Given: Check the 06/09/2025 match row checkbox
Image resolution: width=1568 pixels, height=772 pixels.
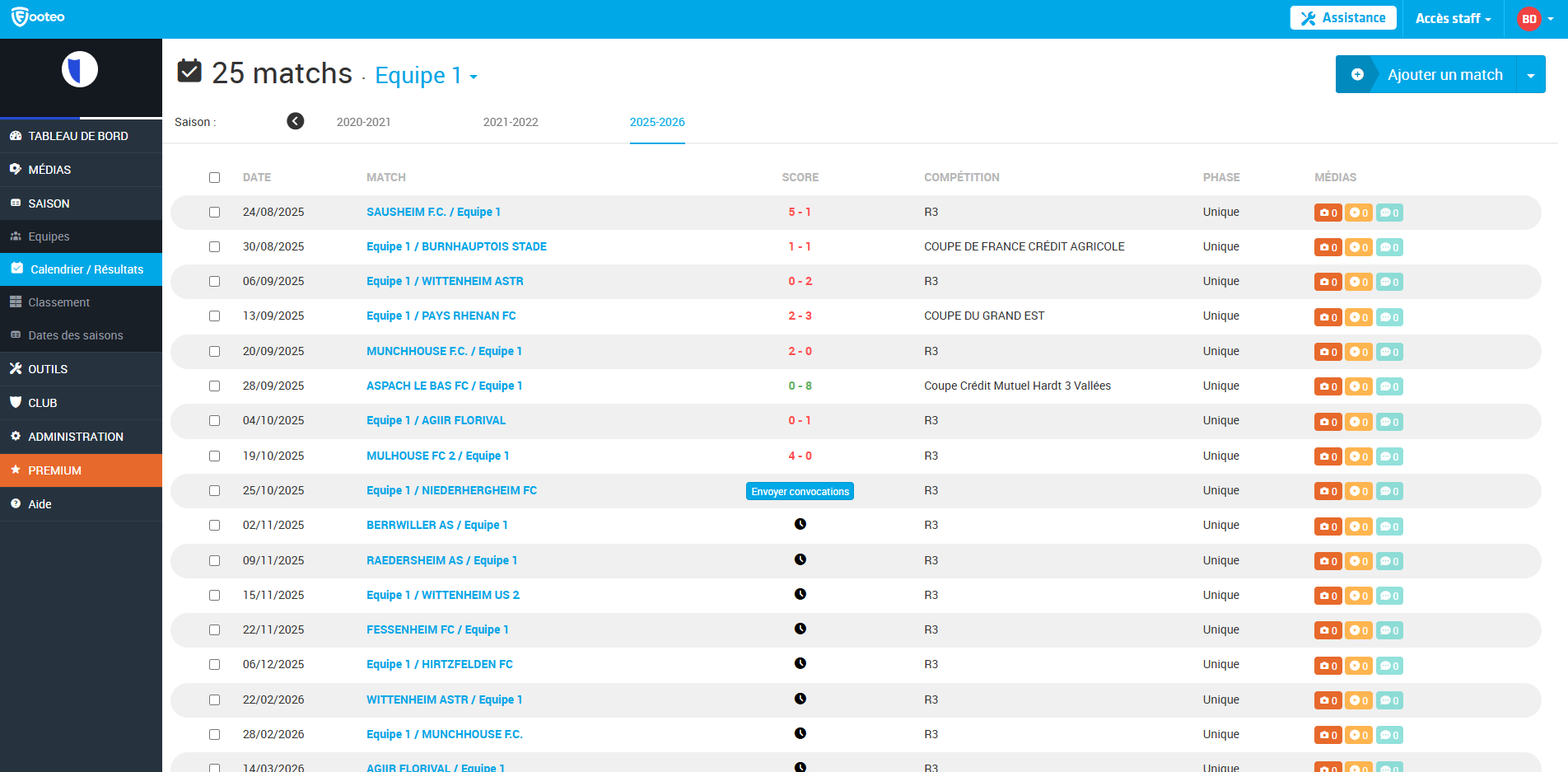Looking at the screenshot, I should 214,281.
